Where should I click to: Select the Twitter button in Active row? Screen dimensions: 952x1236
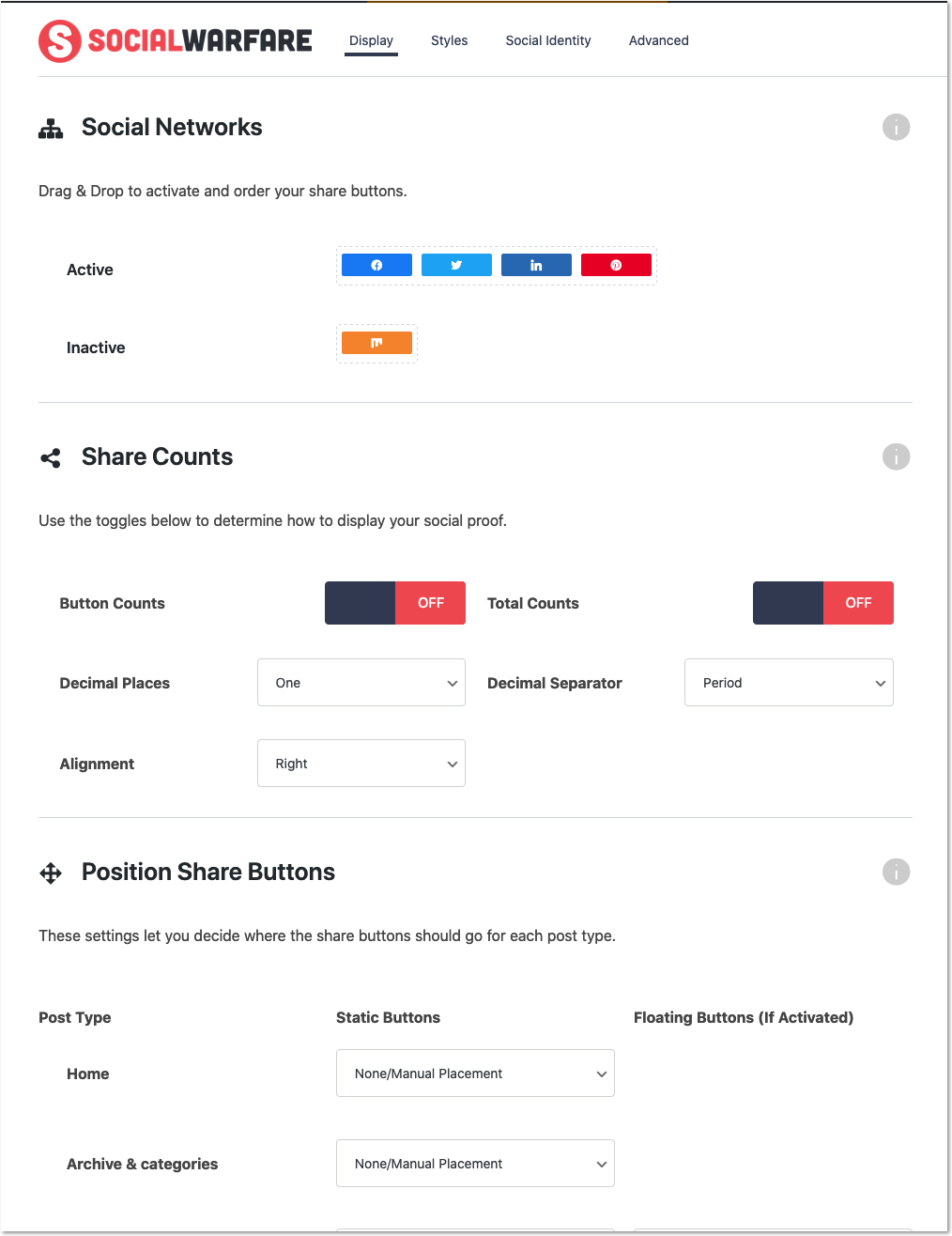click(456, 265)
